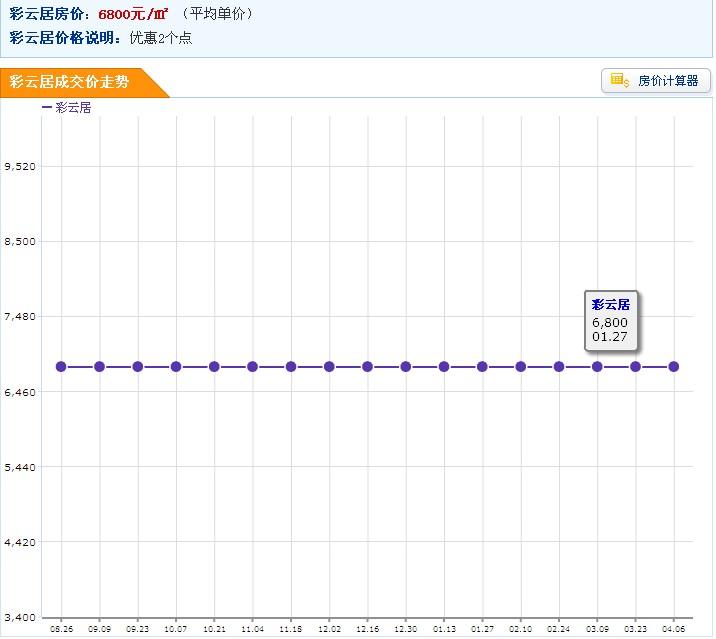Click the data point for 04.06
The width and height of the screenshot is (716, 639).
(674, 367)
